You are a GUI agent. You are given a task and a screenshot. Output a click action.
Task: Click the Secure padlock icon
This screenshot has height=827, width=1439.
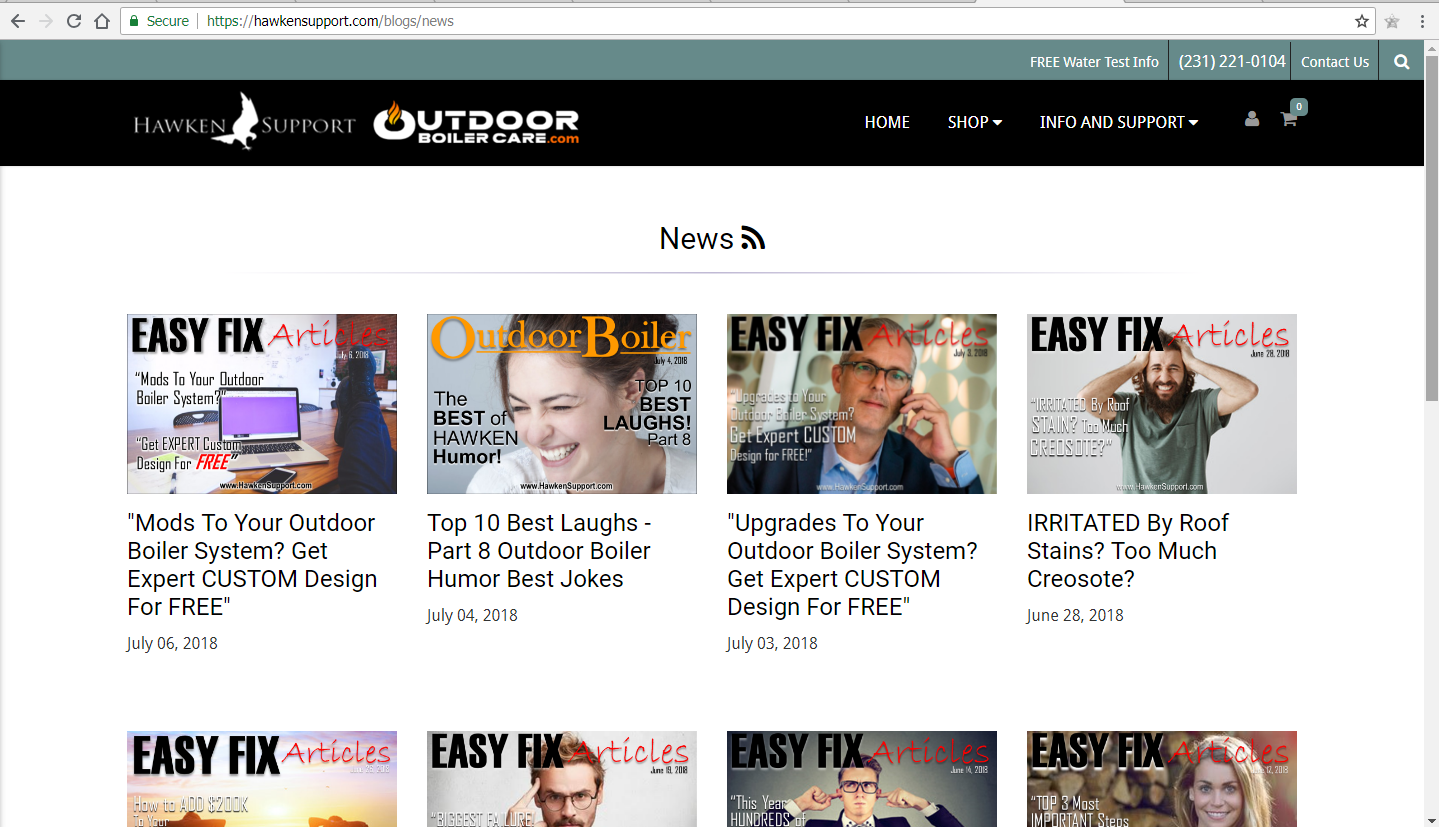[134, 21]
